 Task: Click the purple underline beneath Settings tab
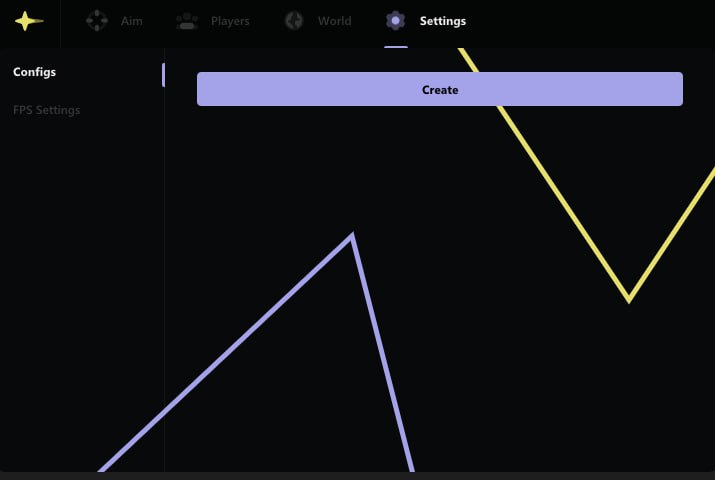396,46
